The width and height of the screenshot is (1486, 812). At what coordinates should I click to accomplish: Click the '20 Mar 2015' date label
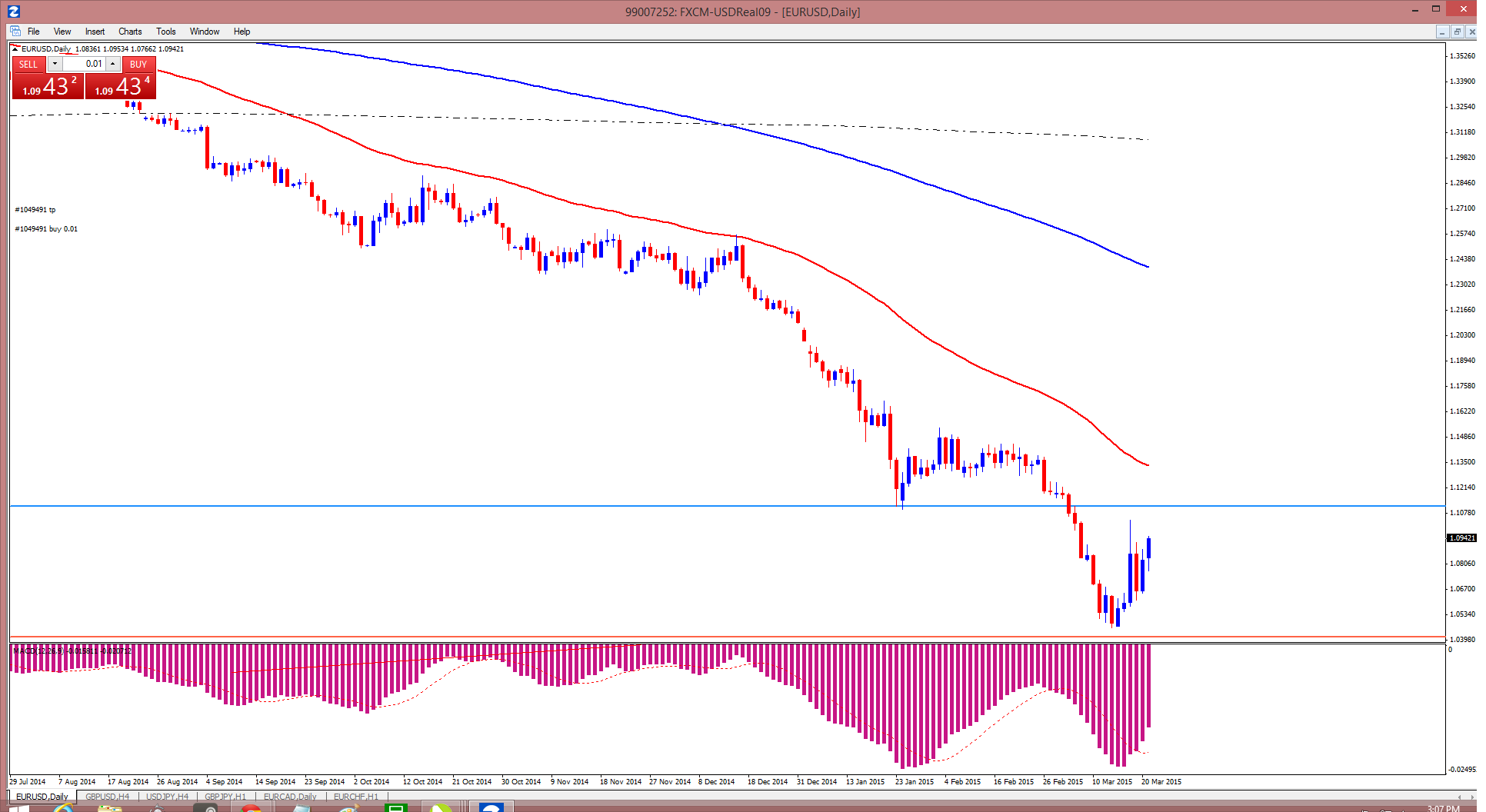(1161, 782)
